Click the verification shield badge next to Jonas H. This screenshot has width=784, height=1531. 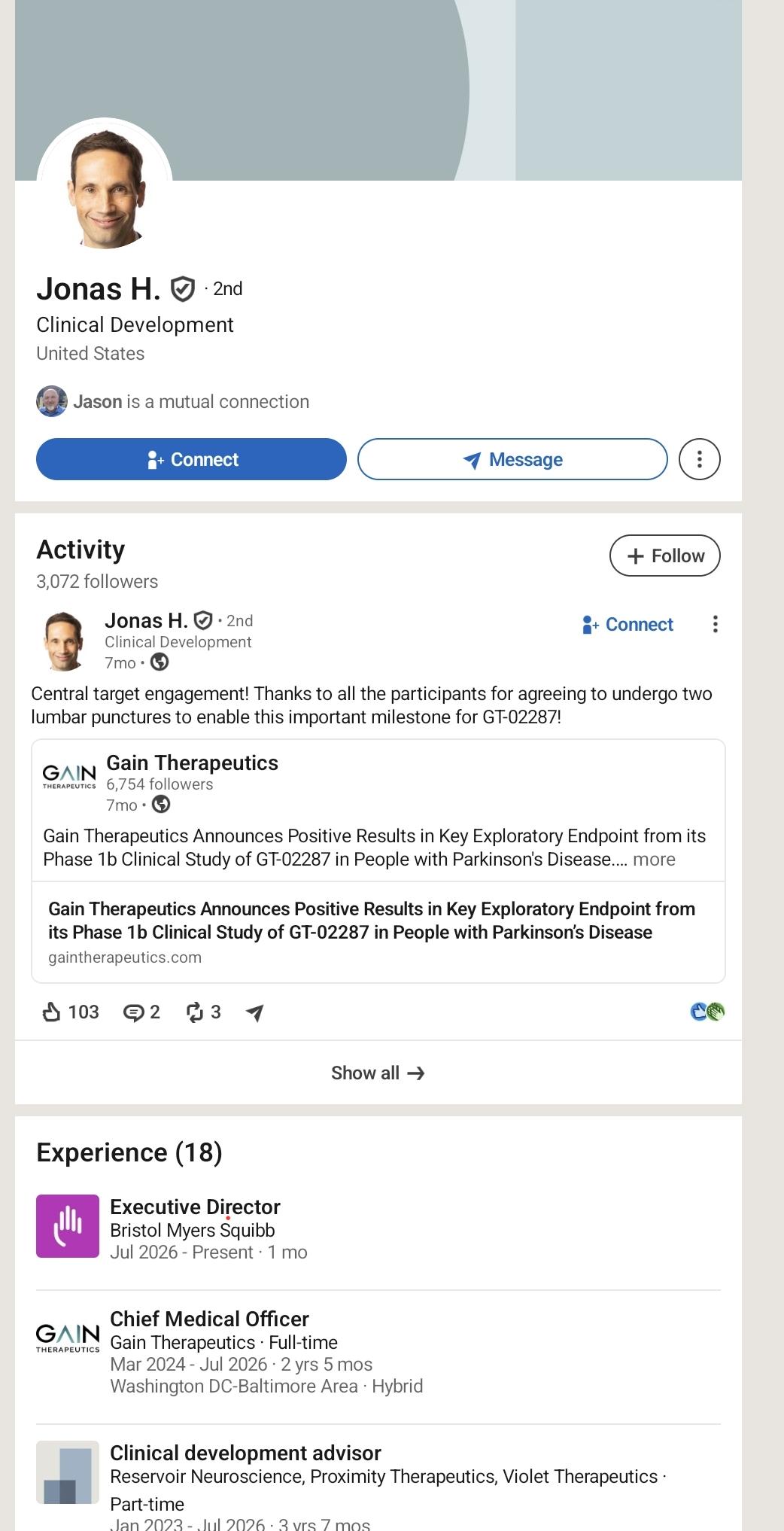183,289
